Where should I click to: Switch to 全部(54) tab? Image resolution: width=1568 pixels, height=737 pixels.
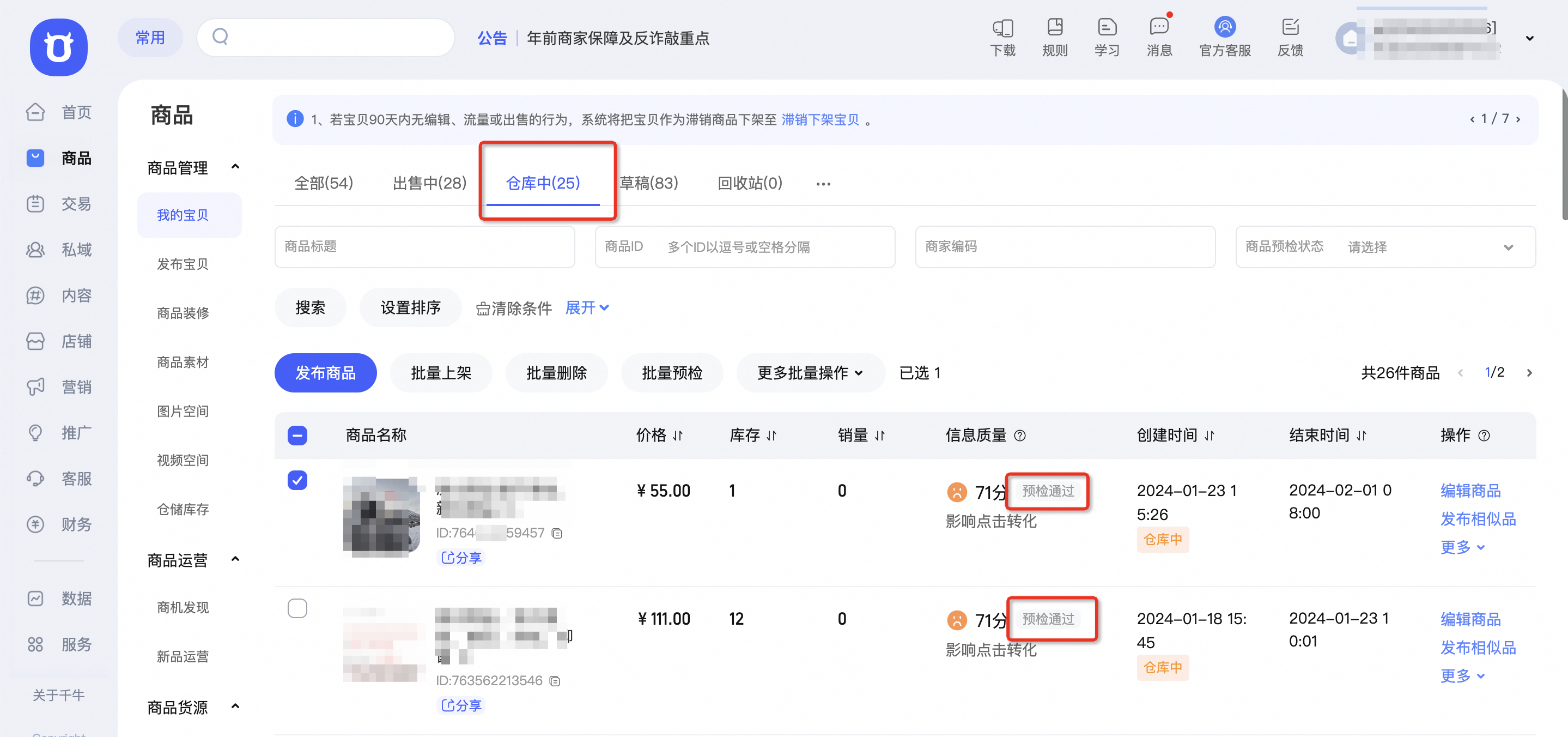(323, 183)
